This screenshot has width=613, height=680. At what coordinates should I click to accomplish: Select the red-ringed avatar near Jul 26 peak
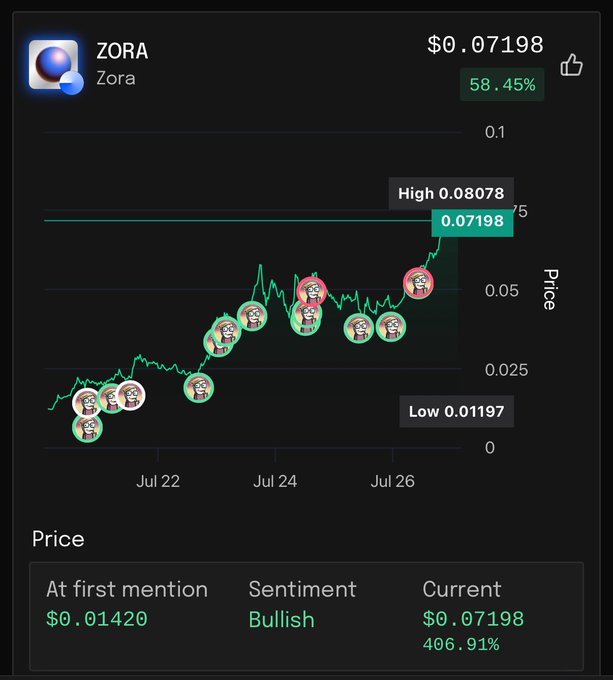tap(418, 283)
